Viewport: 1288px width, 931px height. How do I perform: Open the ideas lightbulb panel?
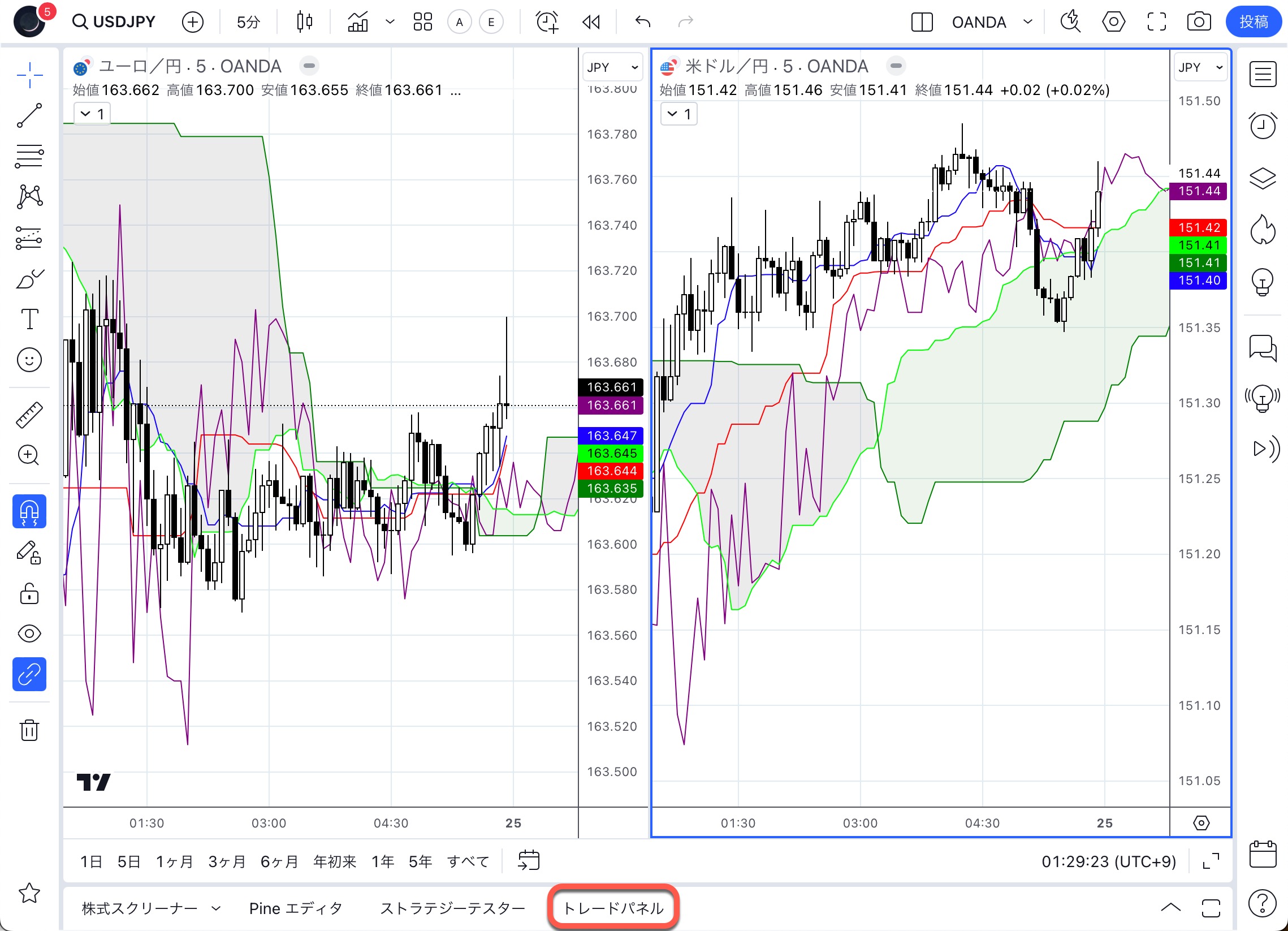[1263, 281]
